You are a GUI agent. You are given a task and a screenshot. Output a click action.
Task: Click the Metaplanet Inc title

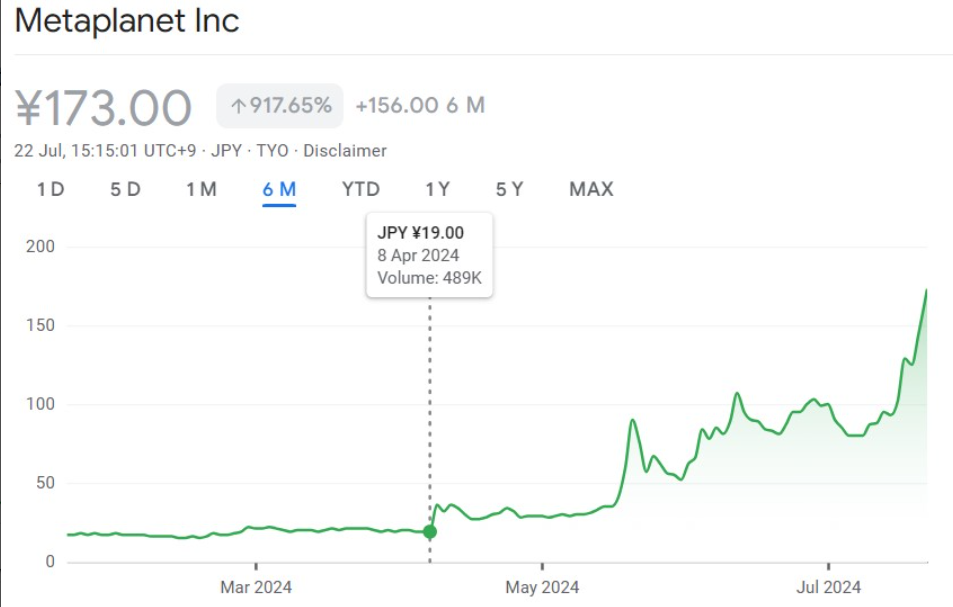pos(127,21)
